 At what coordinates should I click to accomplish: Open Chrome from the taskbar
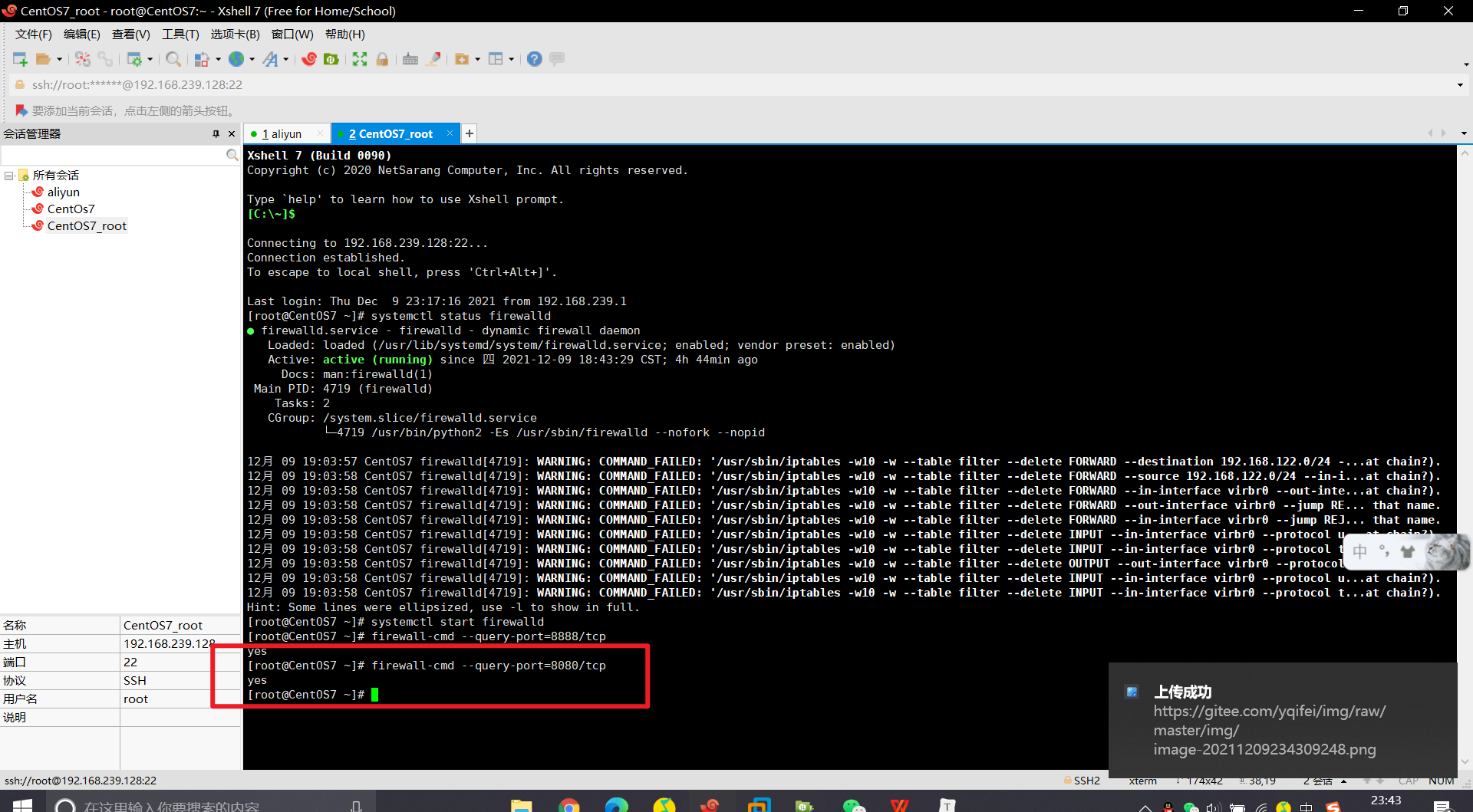pos(569,805)
